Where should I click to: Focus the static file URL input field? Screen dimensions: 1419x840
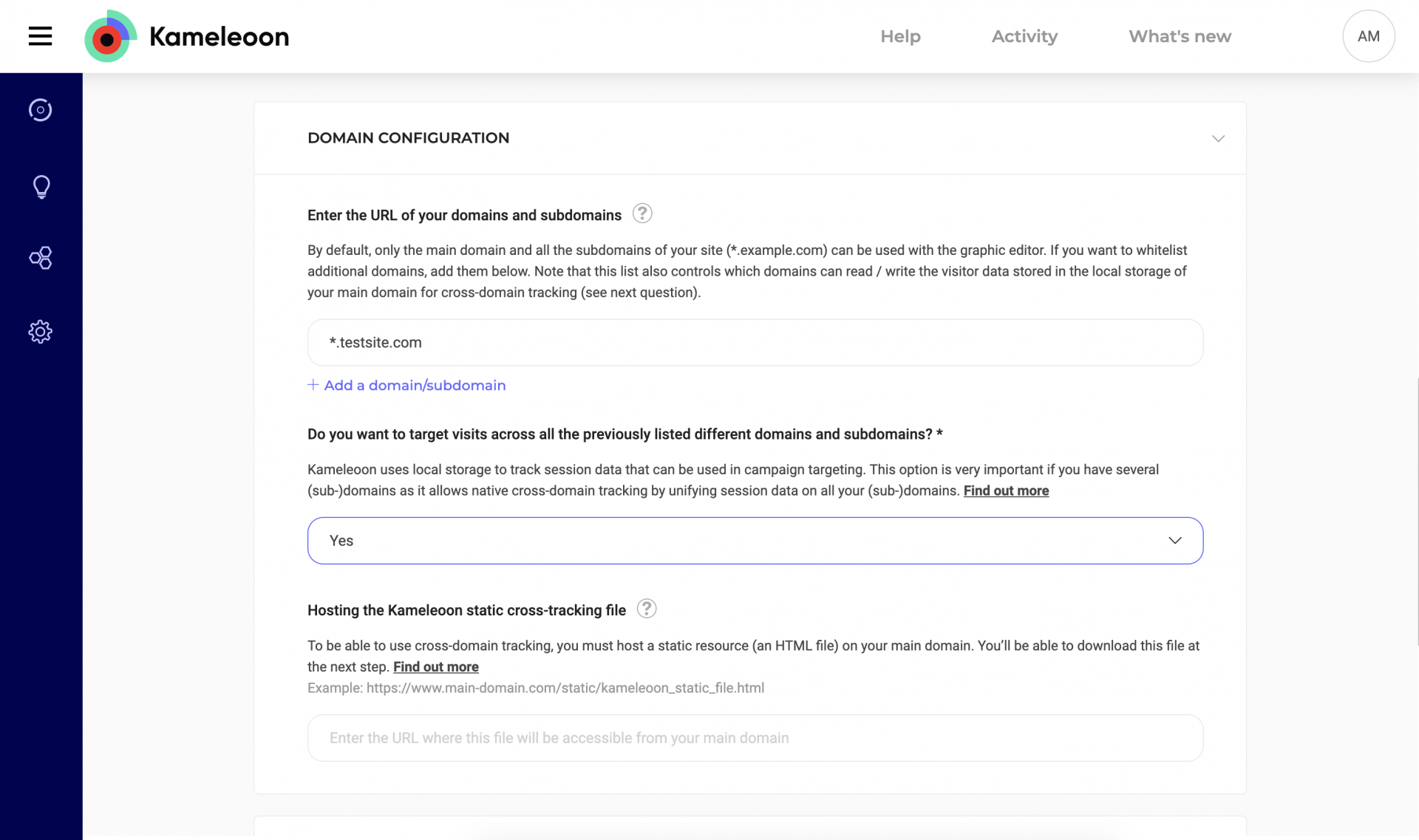pyautogui.click(x=755, y=738)
